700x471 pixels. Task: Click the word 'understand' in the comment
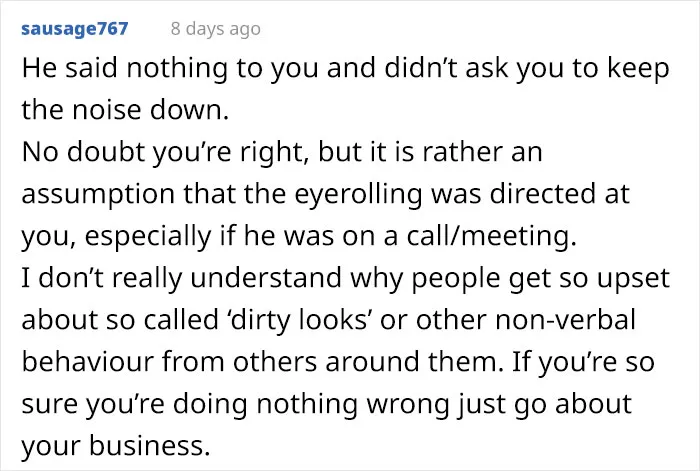[266, 278]
